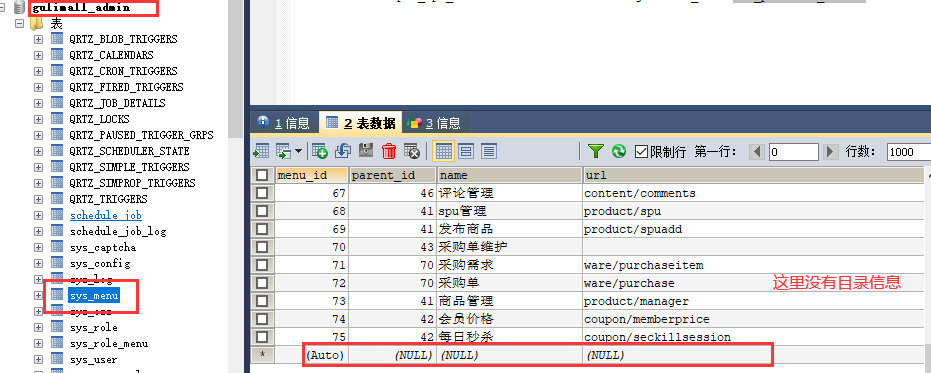Check the row checkbox for menu_id 70
931x373 pixels.
coord(261,246)
